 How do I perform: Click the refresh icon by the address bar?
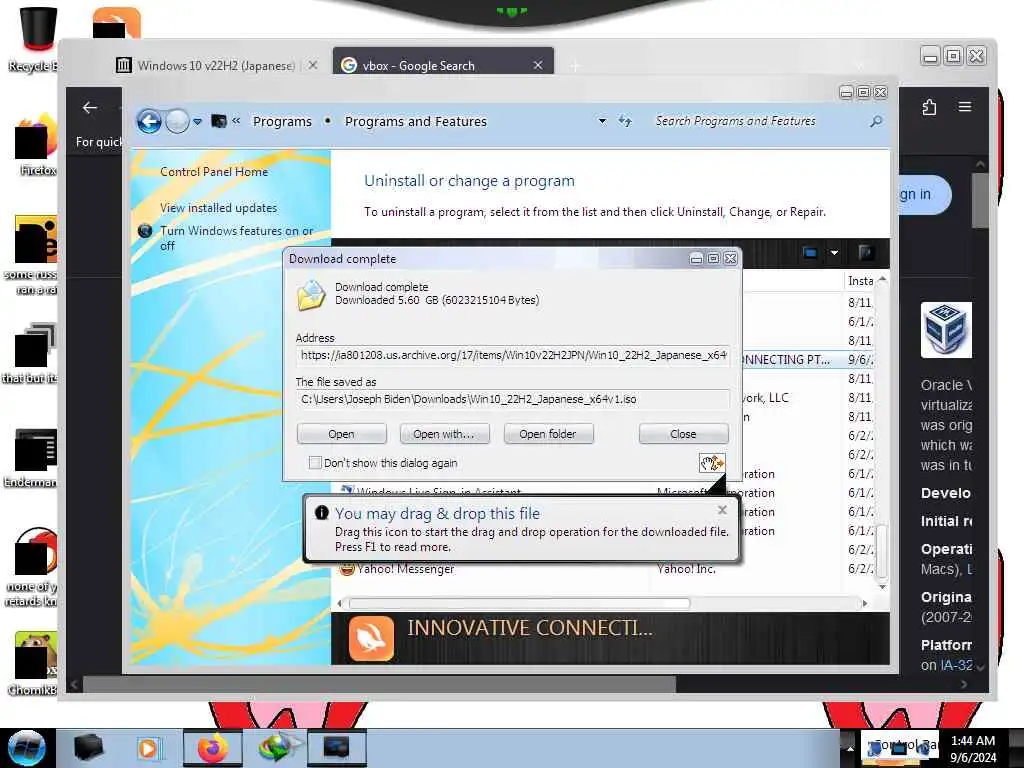coord(625,121)
